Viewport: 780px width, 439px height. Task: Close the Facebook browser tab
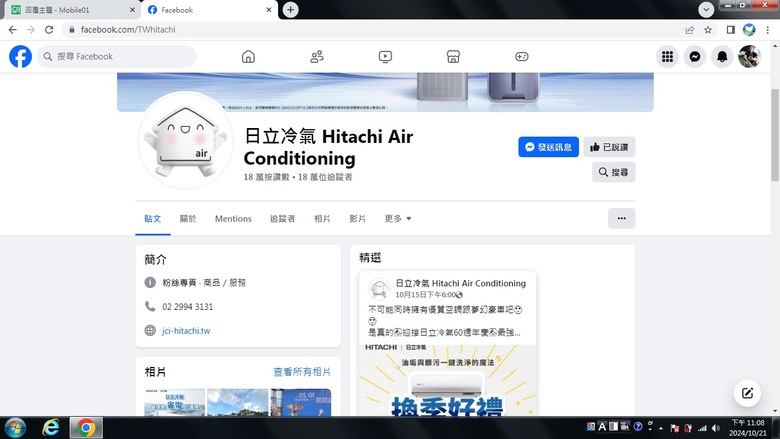coord(269,10)
